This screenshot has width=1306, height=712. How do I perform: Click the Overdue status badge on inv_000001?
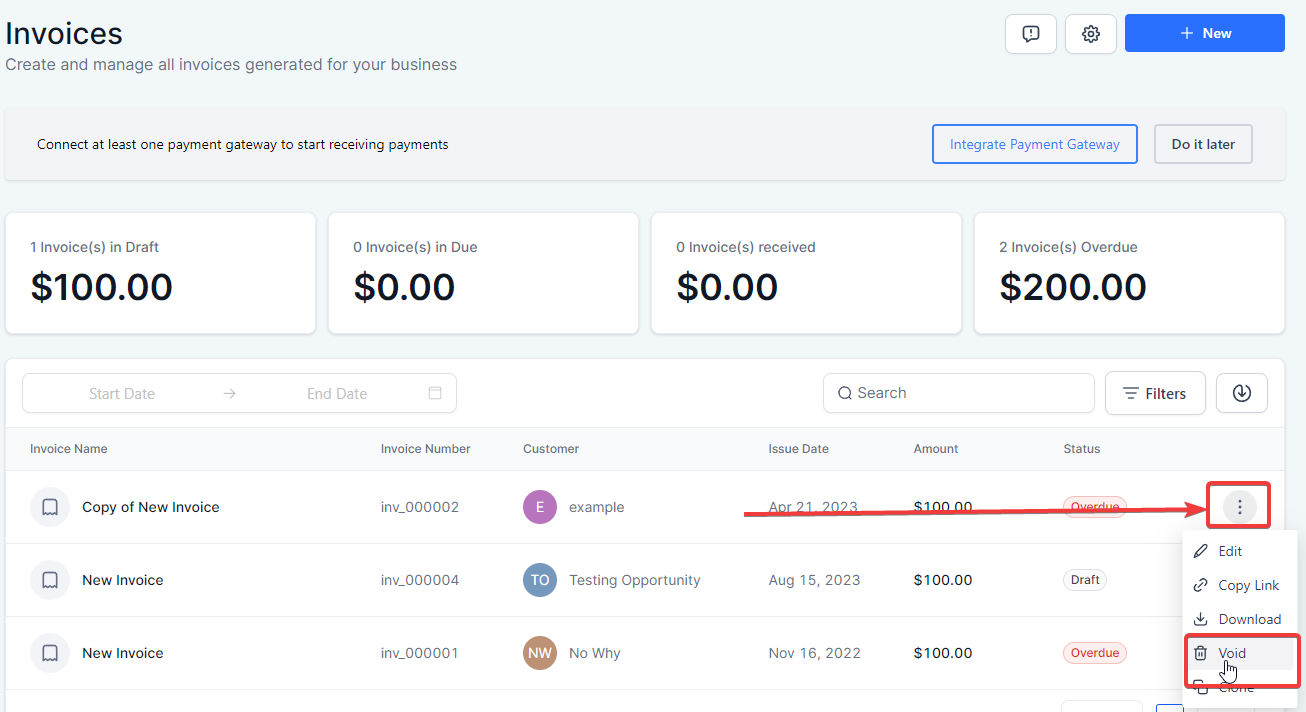pos(1094,652)
